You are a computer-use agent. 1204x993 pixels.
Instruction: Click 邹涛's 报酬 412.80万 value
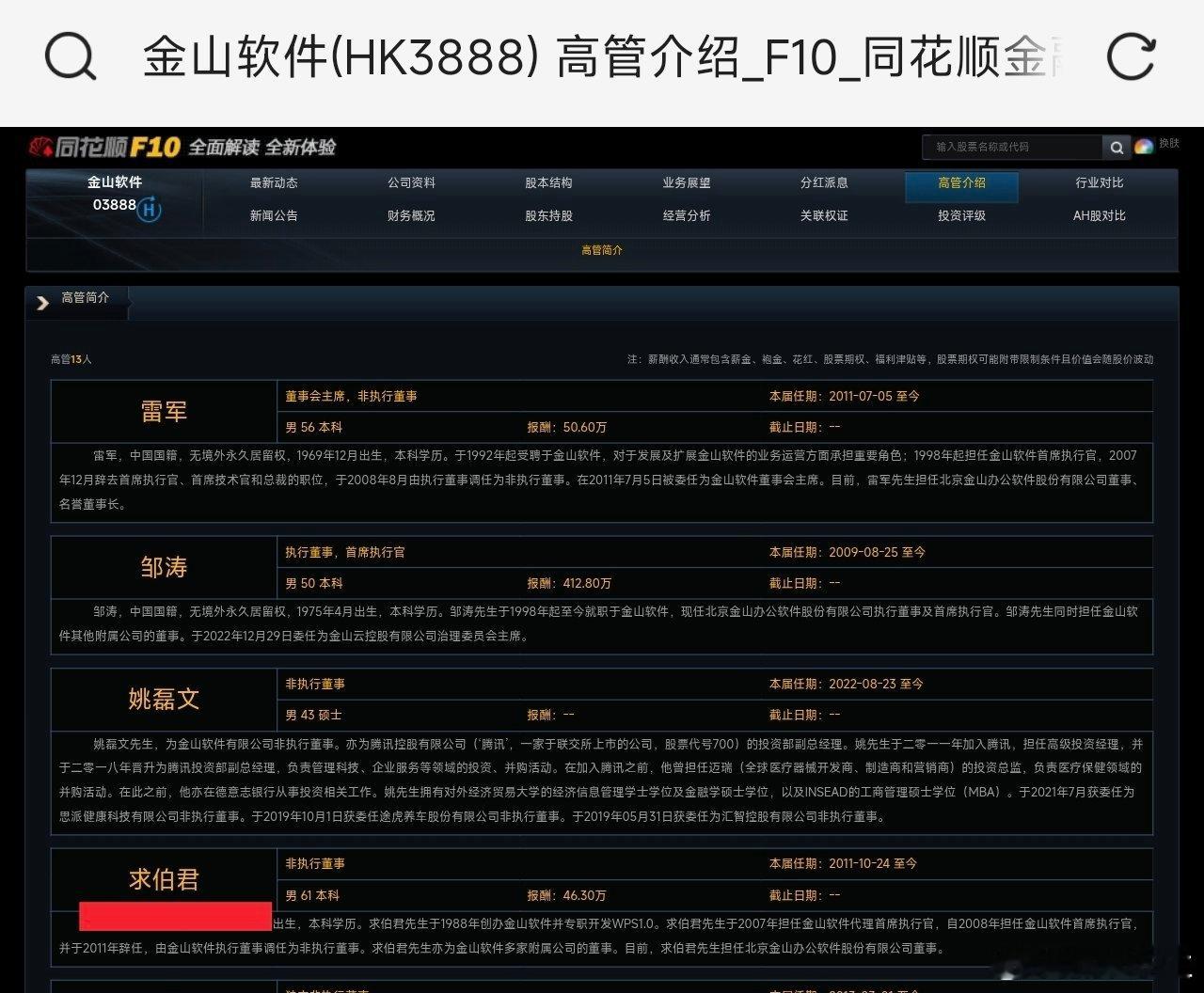(x=569, y=583)
